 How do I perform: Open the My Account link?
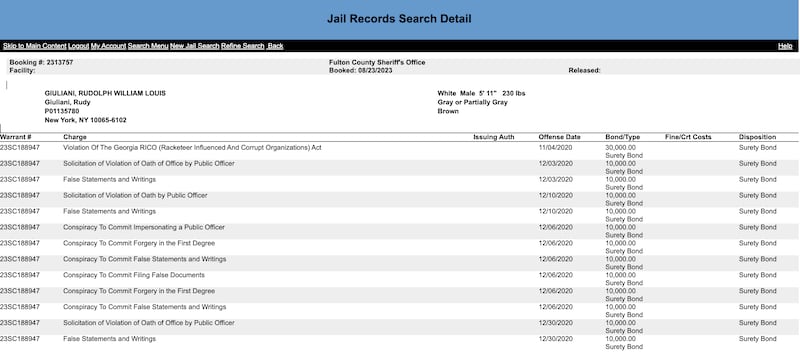click(108, 46)
